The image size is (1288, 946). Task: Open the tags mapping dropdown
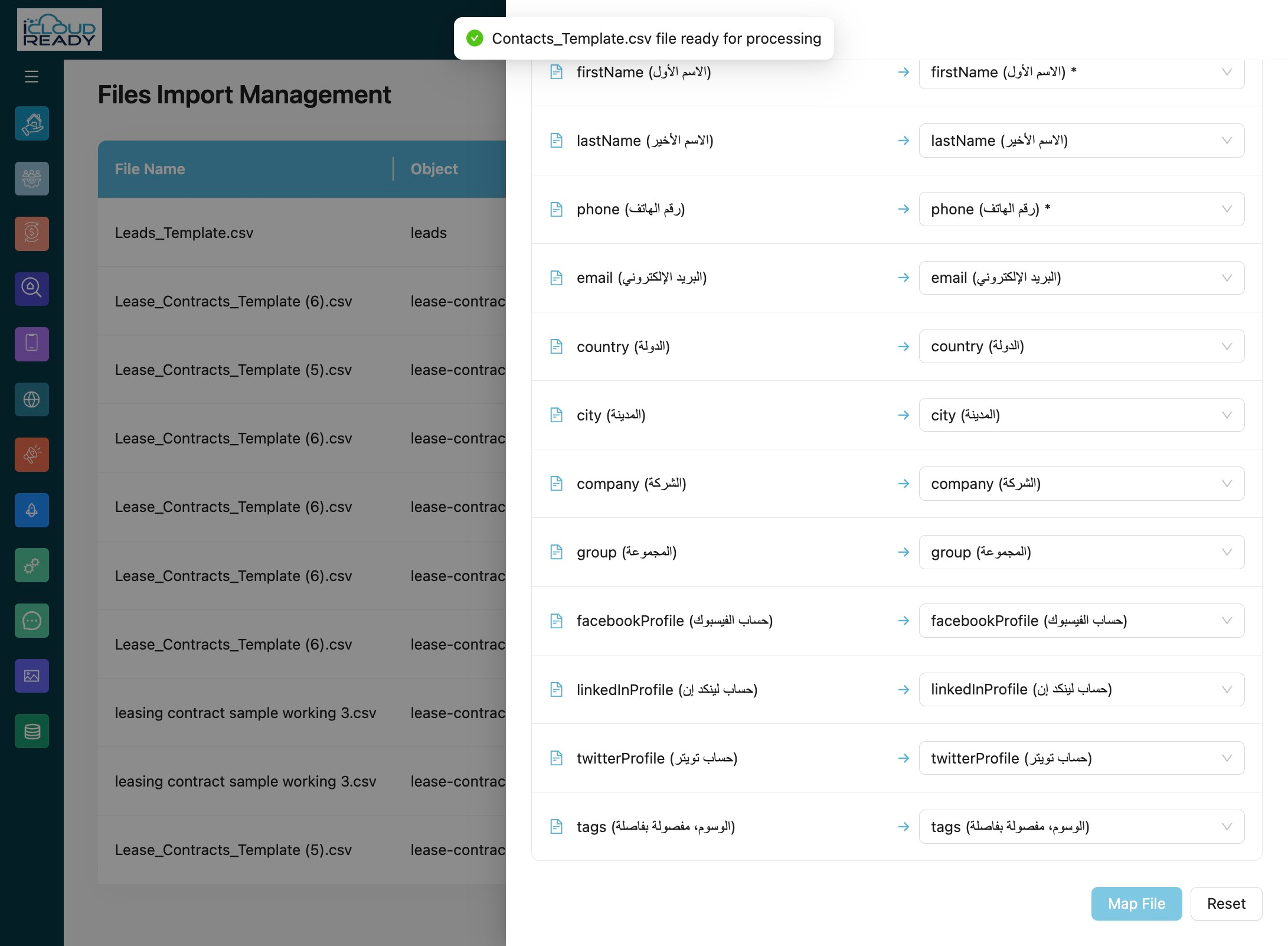tap(1081, 827)
